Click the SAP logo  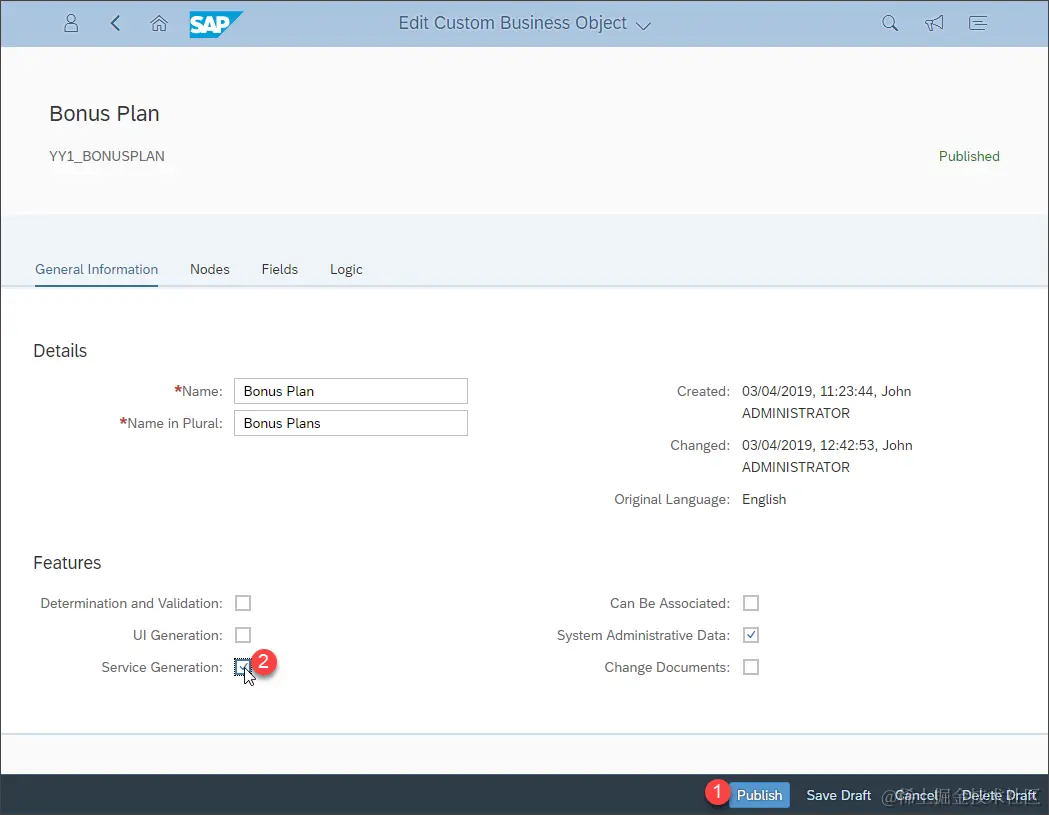tap(215, 24)
